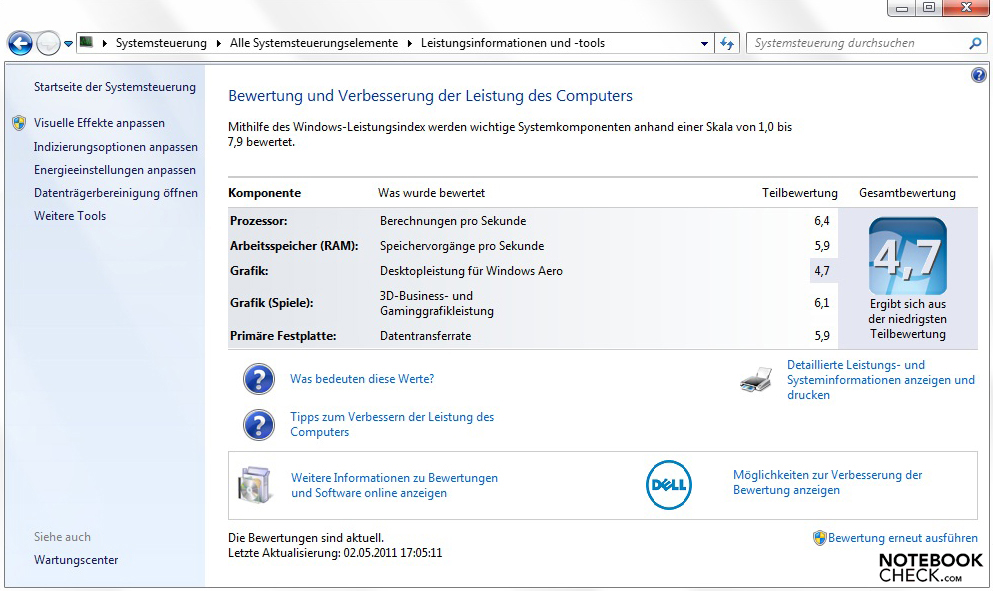Go to Startseite der Systemsteuerung
993x591 pixels.
point(115,87)
